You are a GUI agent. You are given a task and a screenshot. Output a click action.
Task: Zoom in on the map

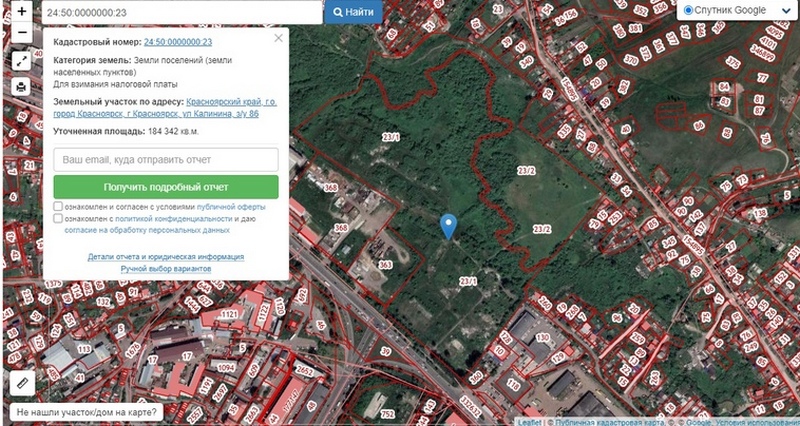coord(22,11)
